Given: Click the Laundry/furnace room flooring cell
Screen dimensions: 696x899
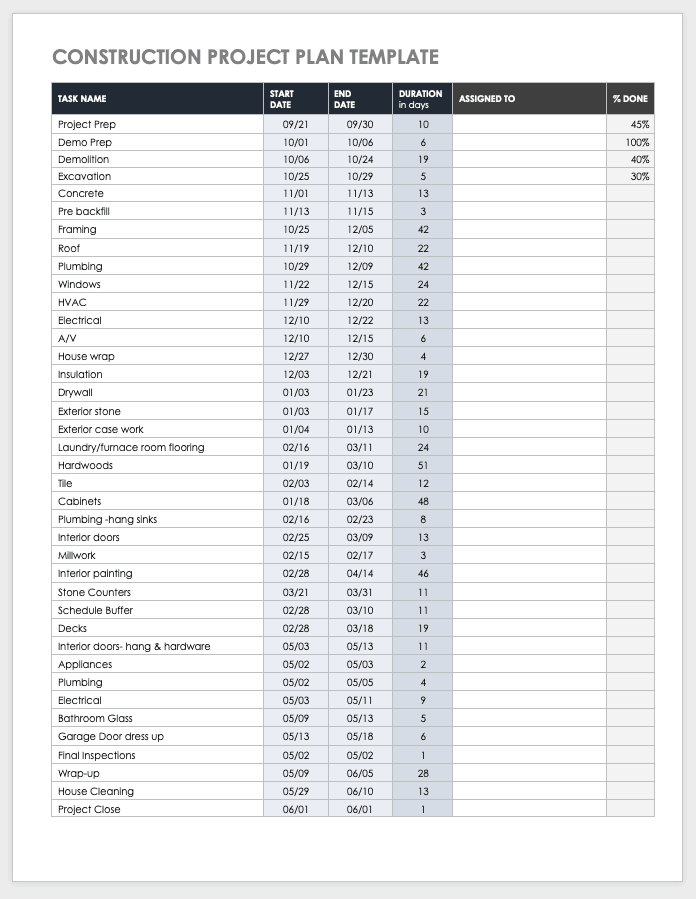Looking at the screenshot, I should coord(131,447).
